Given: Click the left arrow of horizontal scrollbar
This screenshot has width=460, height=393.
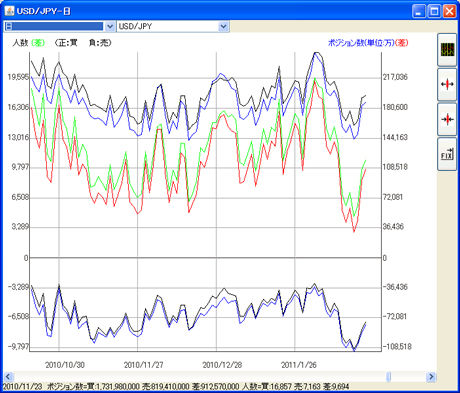Looking at the screenshot, I should (x=8, y=377).
